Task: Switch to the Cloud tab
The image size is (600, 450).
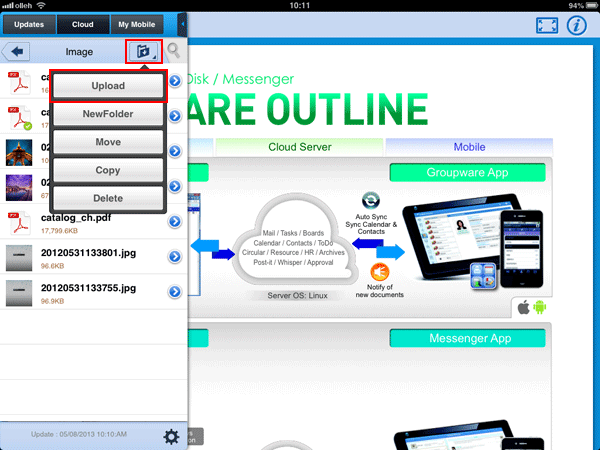Action: coord(82,23)
